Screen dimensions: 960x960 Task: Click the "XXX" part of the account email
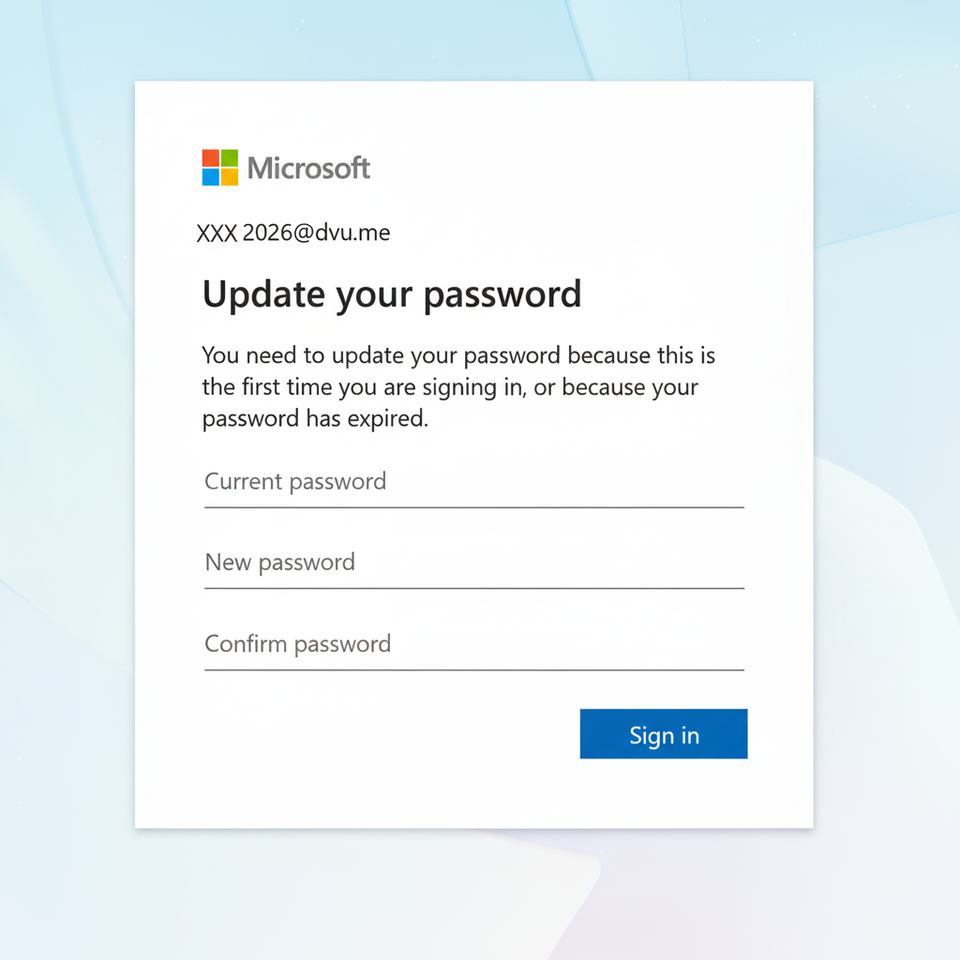[216, 234]
